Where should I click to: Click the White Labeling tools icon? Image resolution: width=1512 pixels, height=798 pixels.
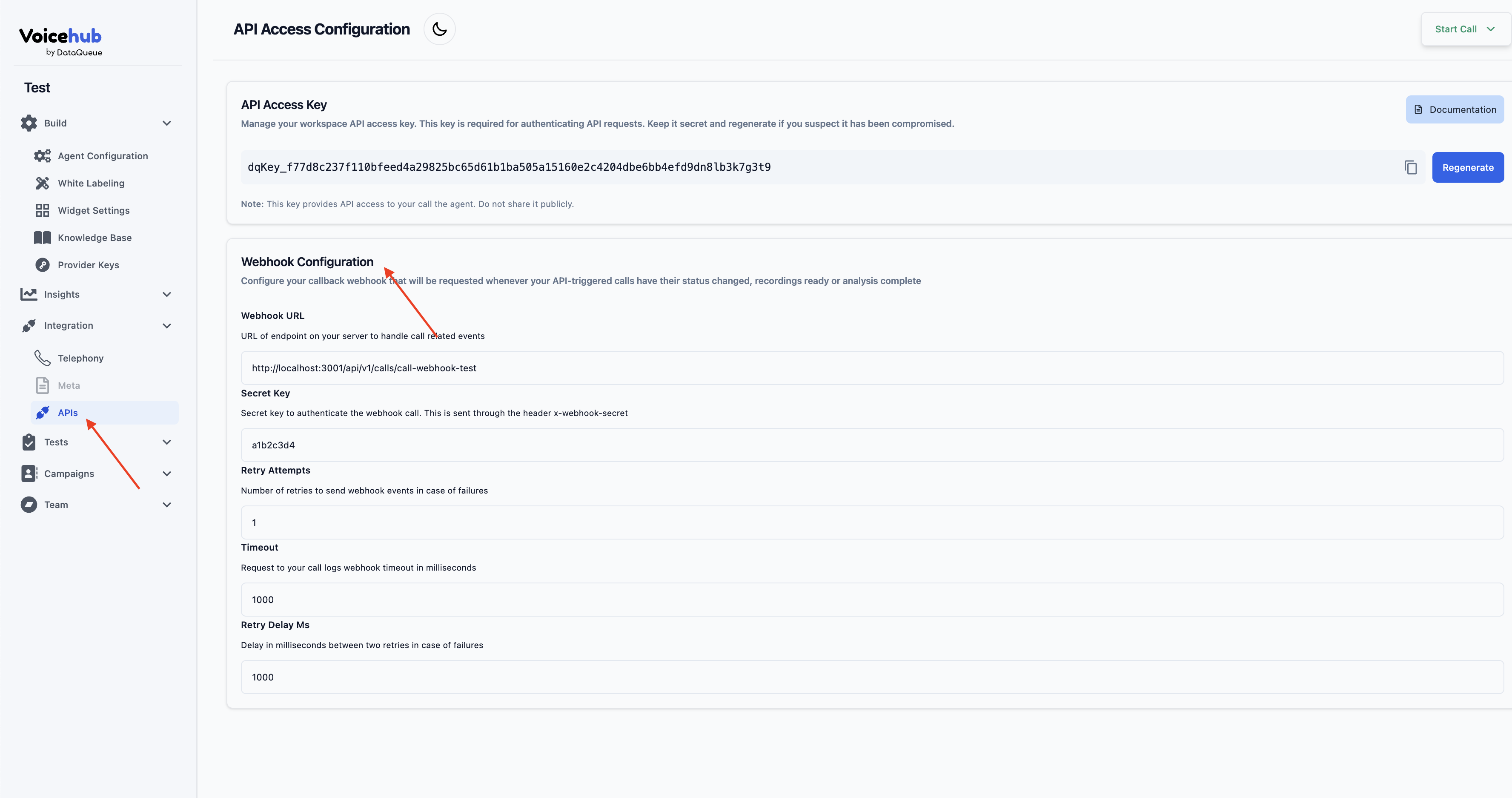(42, 183)
